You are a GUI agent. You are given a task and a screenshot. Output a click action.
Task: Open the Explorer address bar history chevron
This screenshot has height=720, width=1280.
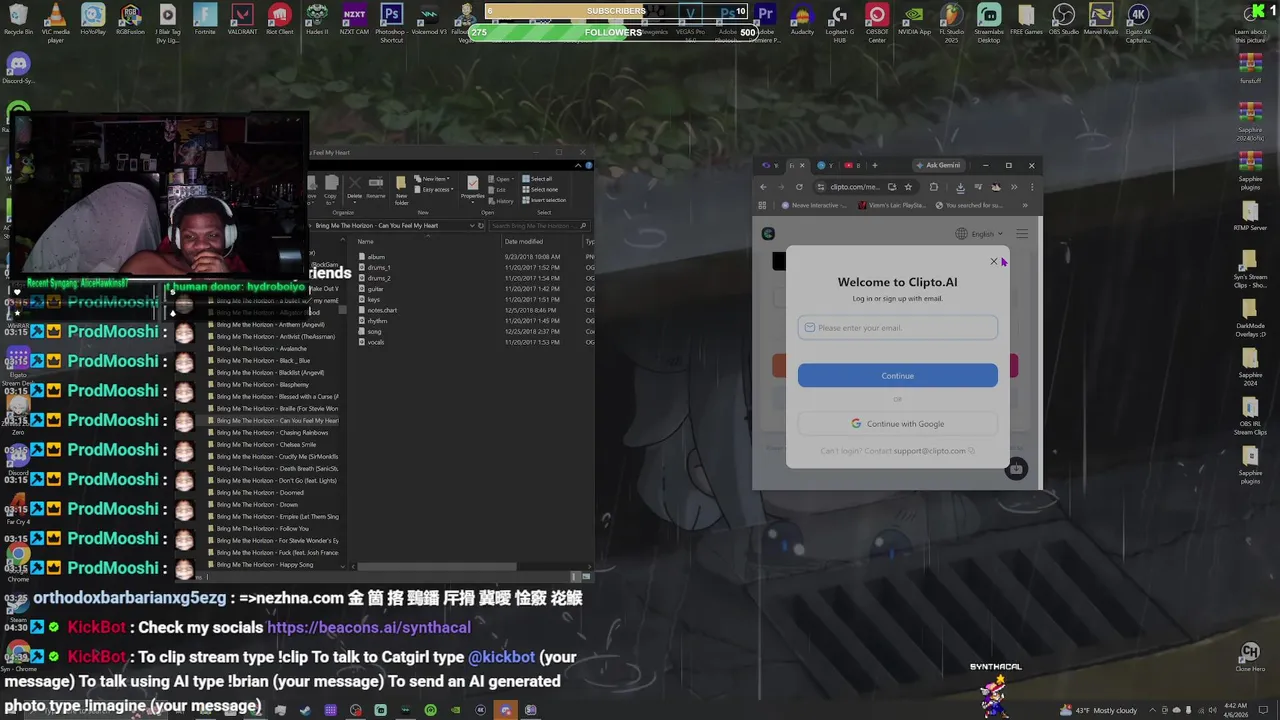(472, 226)
